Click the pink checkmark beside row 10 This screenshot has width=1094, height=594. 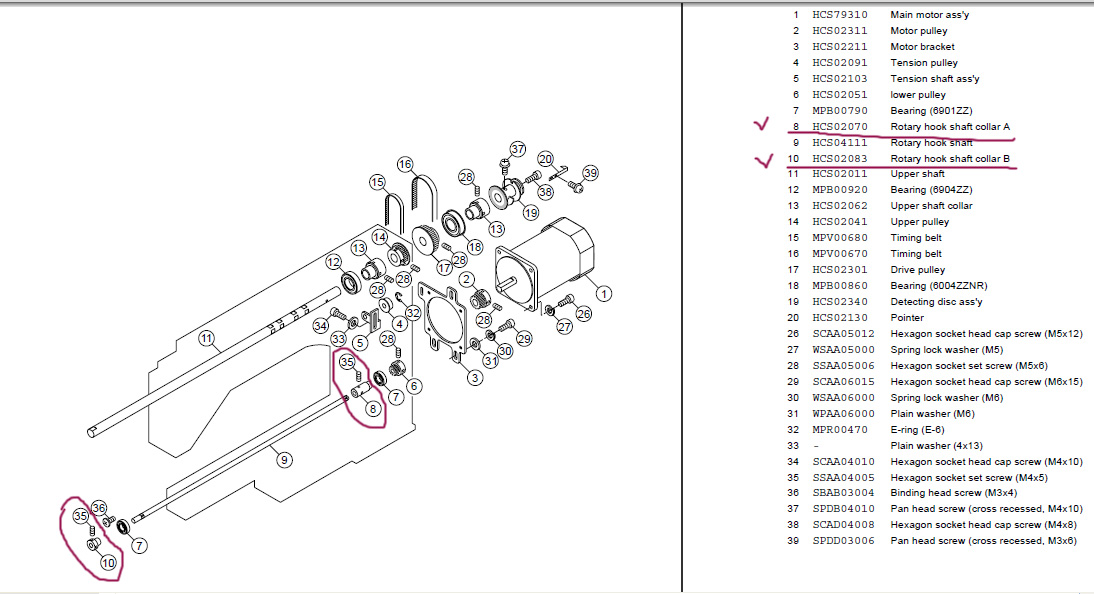pos(765,161)
